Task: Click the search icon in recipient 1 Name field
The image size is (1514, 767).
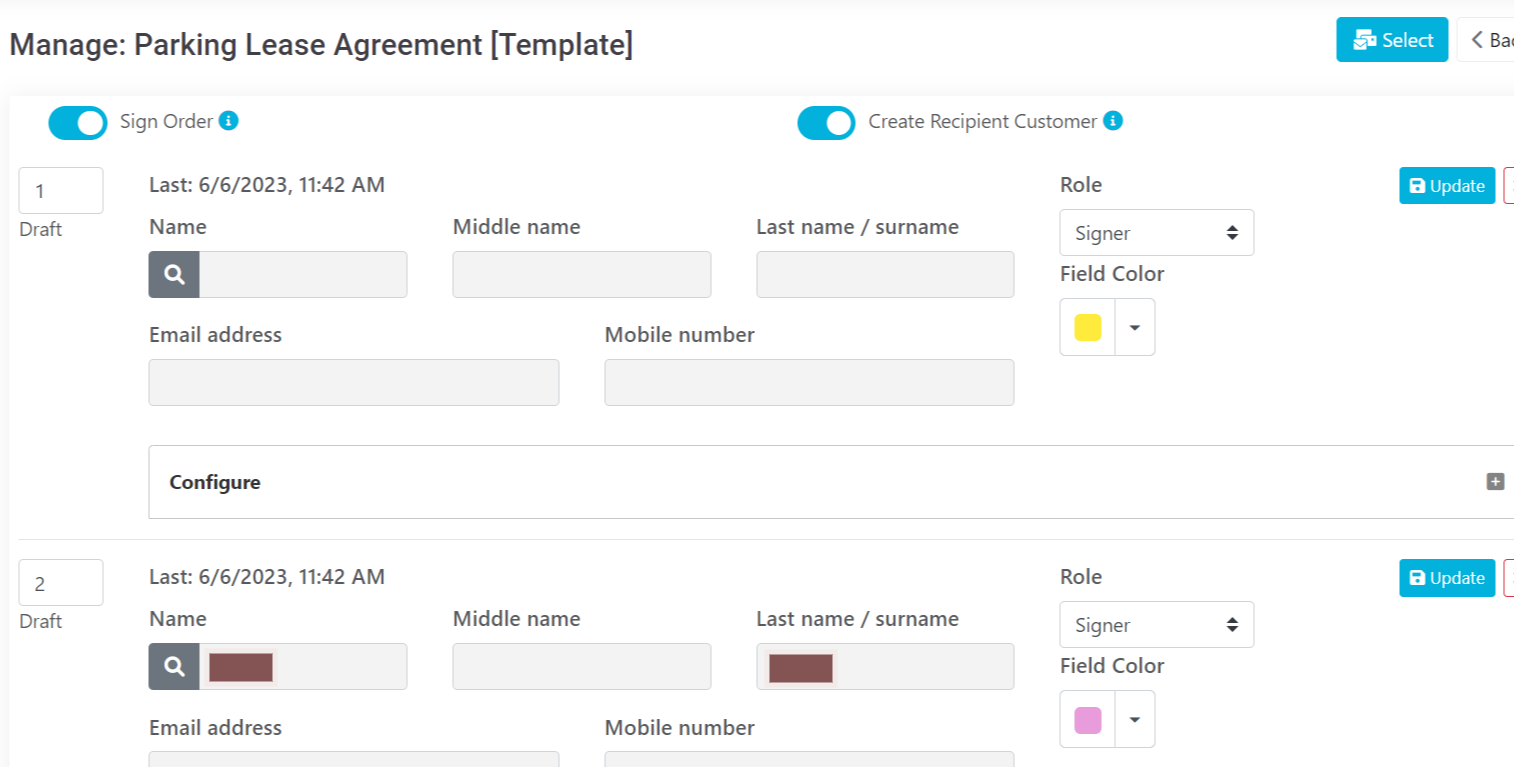Action: point(174,275)
